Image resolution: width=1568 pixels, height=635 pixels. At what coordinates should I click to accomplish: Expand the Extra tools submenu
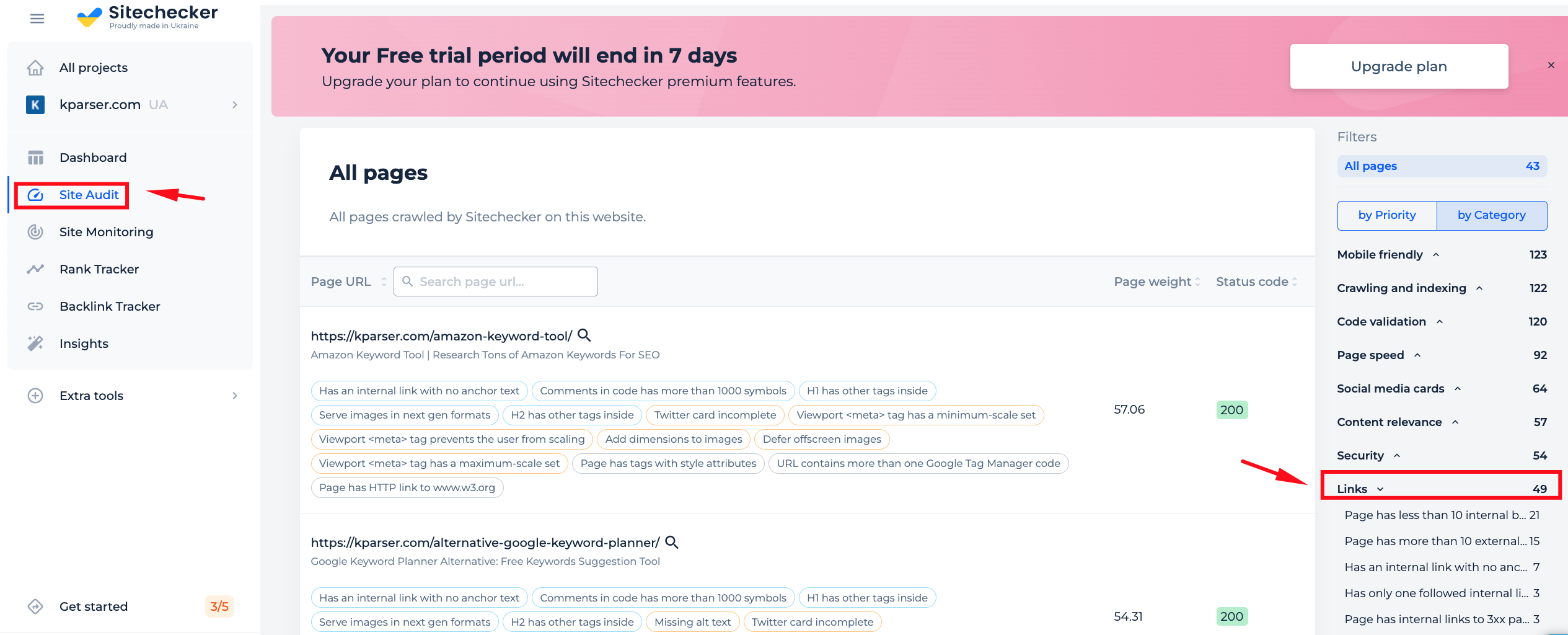[x=235, y=396]
